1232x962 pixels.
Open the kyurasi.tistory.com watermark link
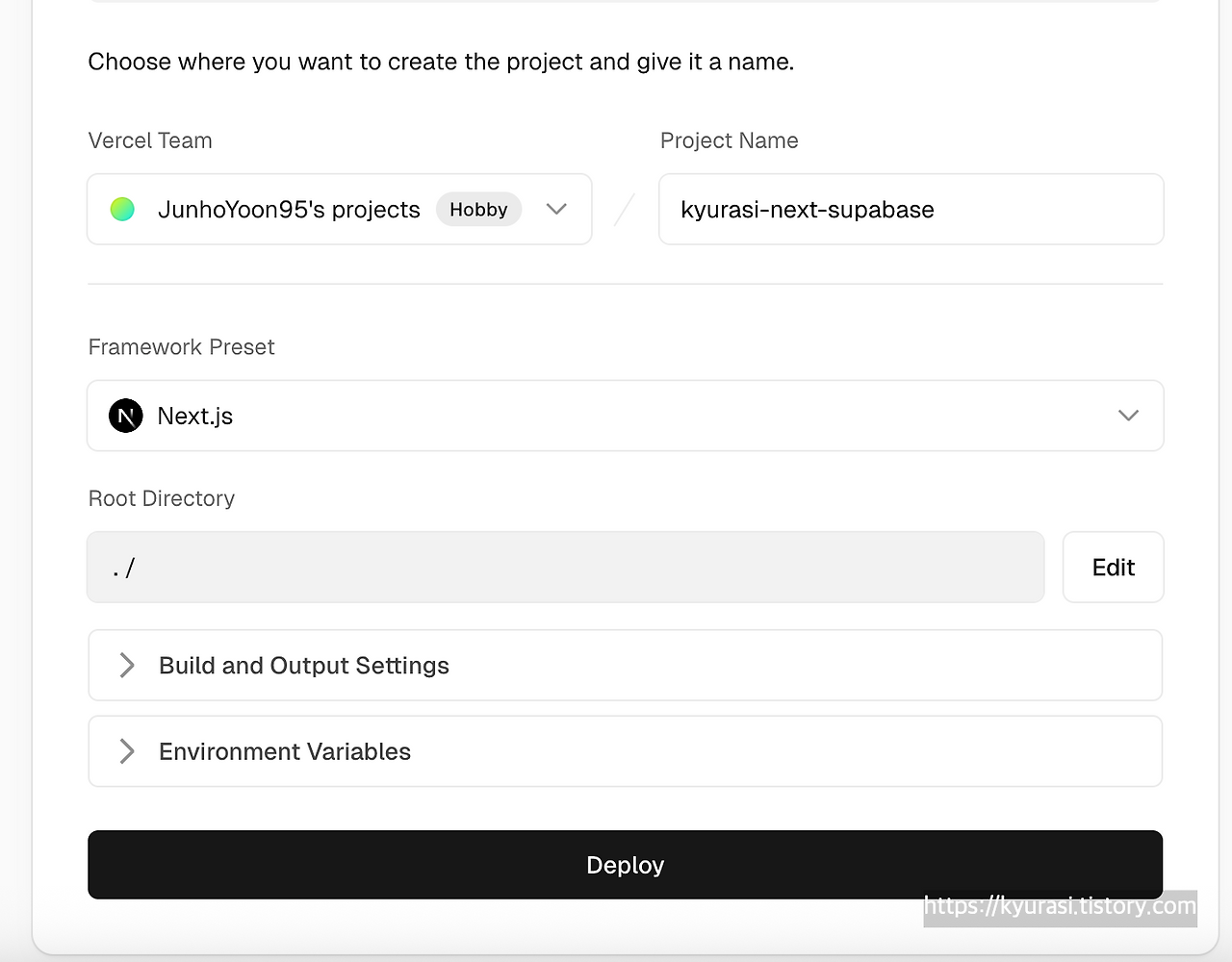point(1060,906)
